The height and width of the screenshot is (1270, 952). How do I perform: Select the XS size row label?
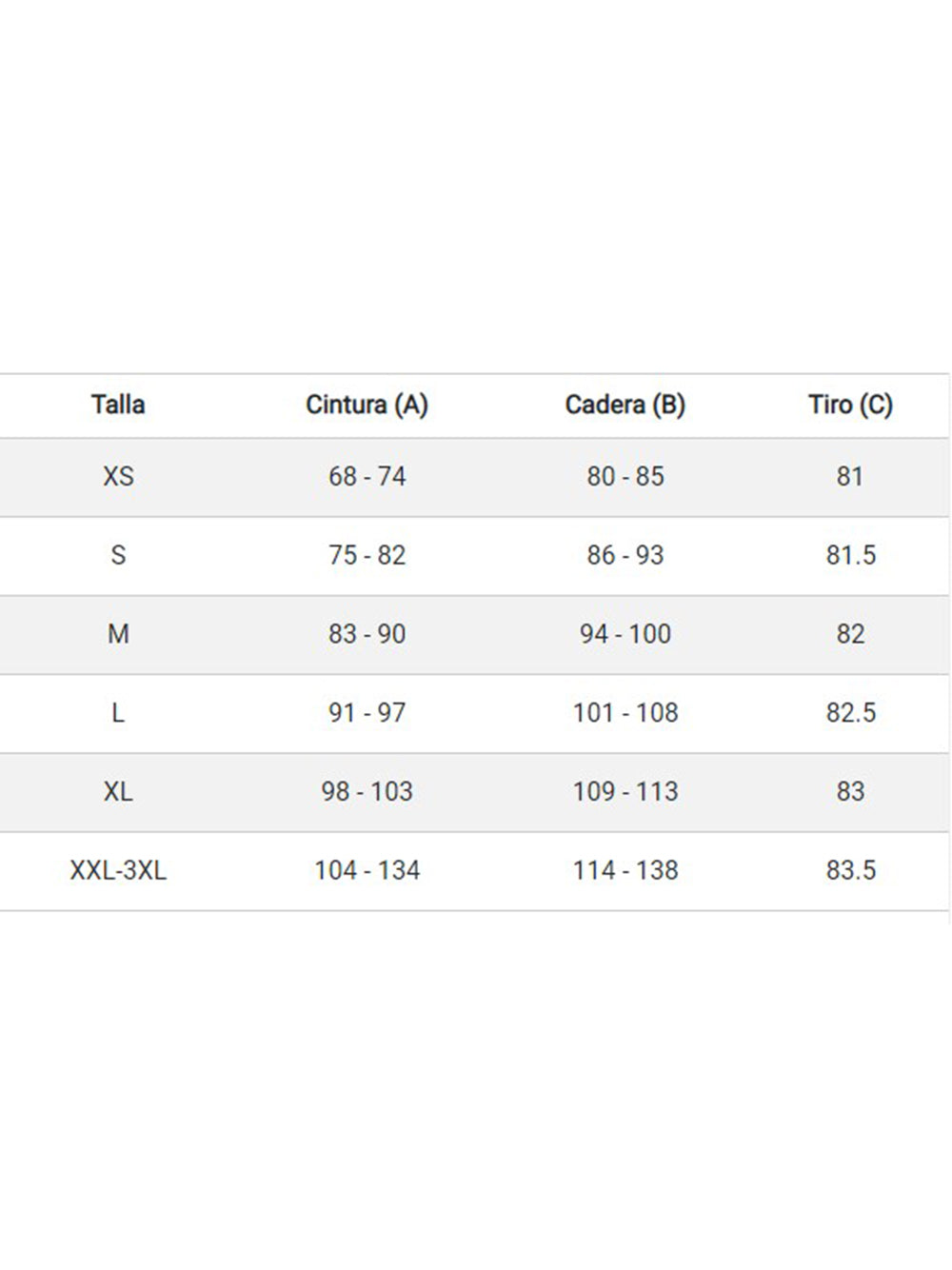click(118, 476)
